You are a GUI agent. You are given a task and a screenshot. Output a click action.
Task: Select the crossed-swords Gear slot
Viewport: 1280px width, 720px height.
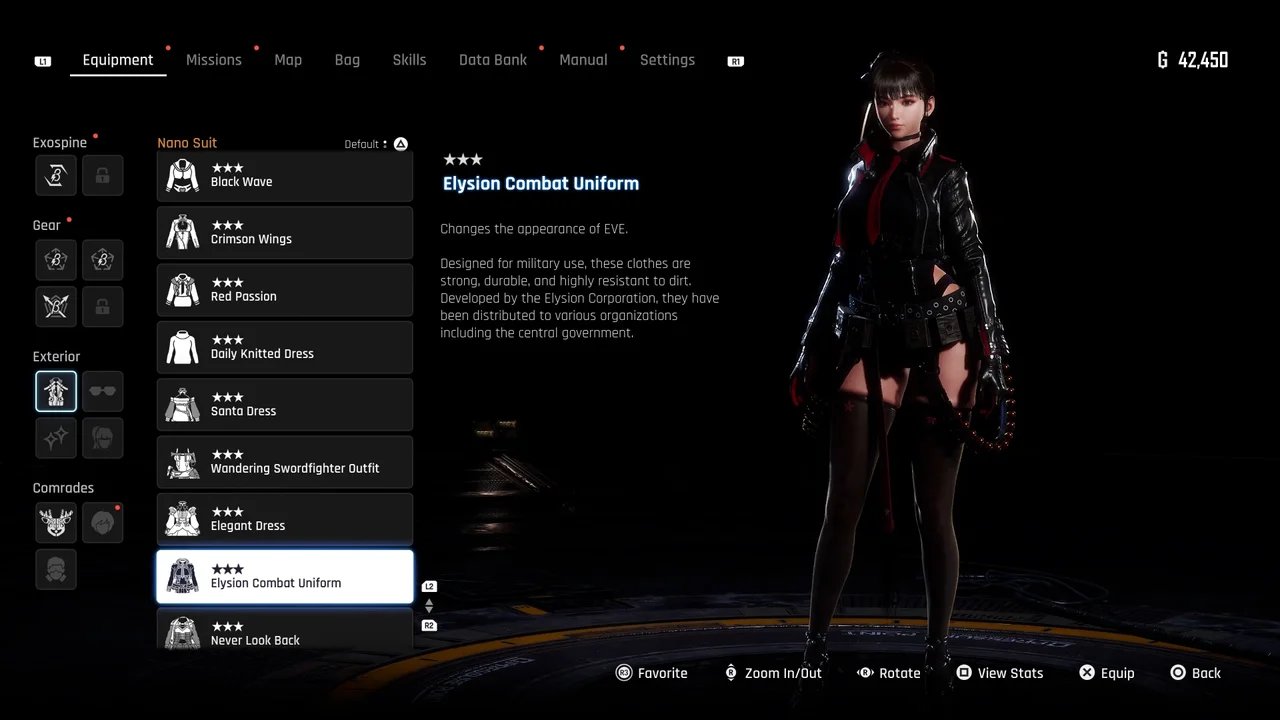click(56, 306)
